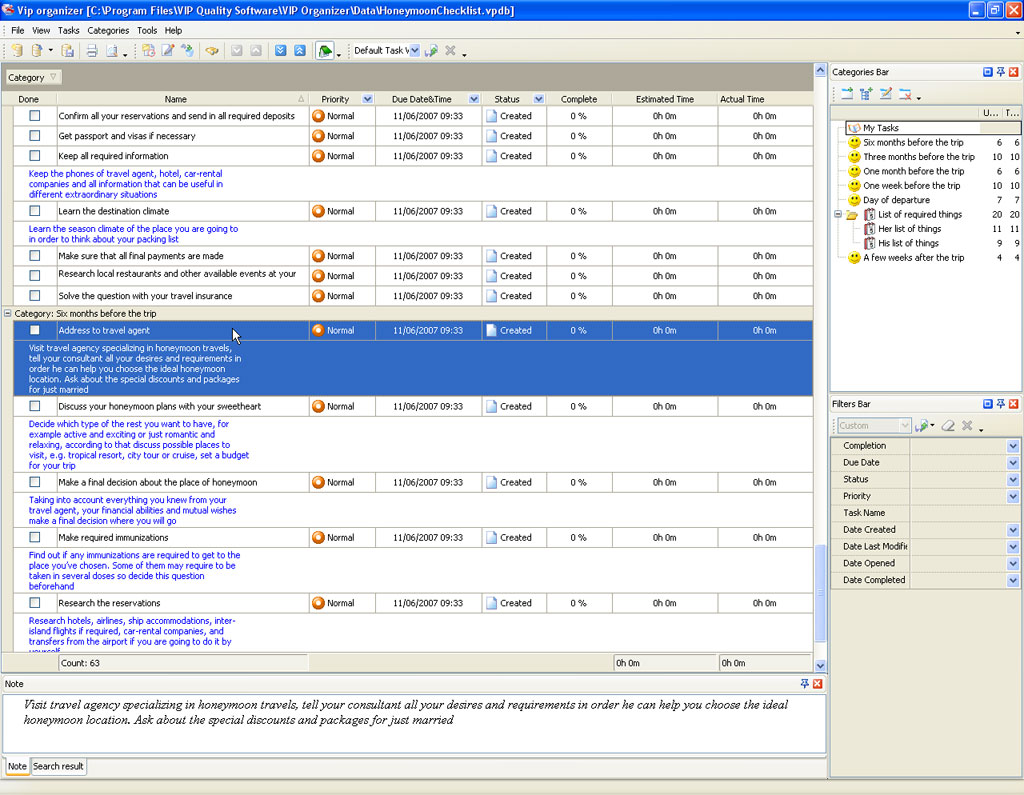This screenshot has height=795, width=1024.
Task: Click the Print icon in the main toolbar
Action: 91,51
